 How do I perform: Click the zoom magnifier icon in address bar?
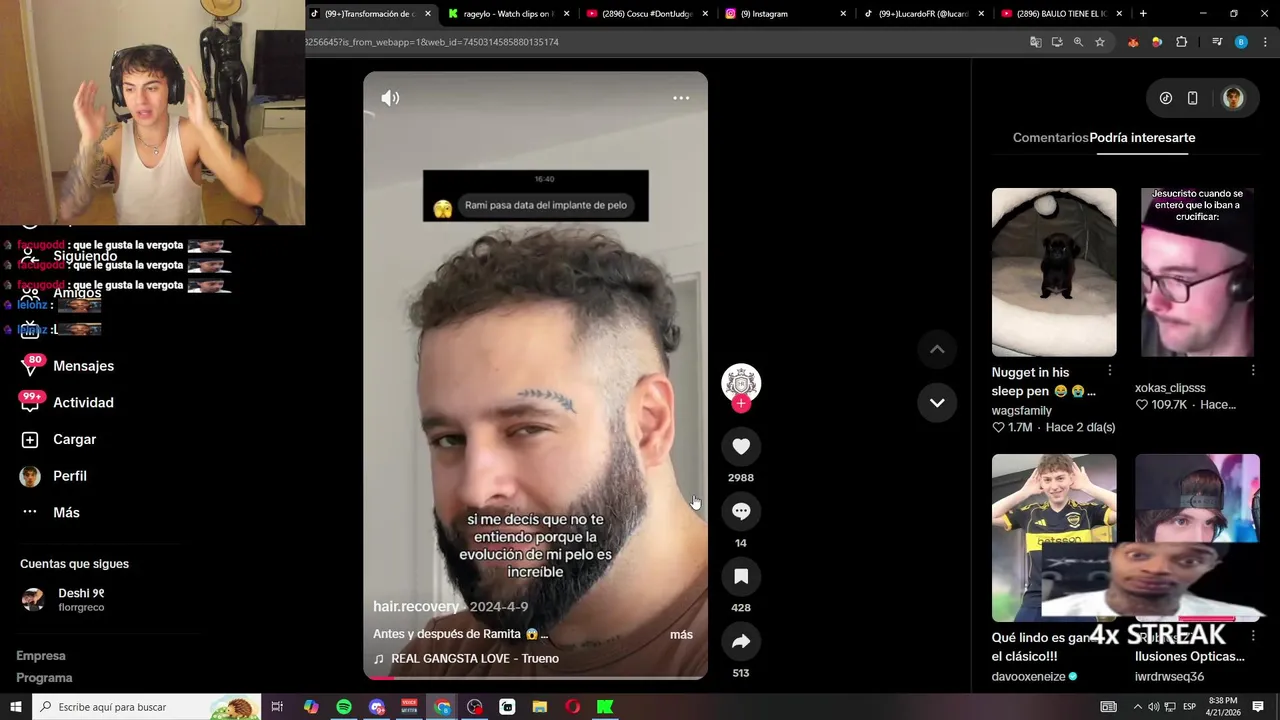pyautogui.click(x=1078, y=42)
